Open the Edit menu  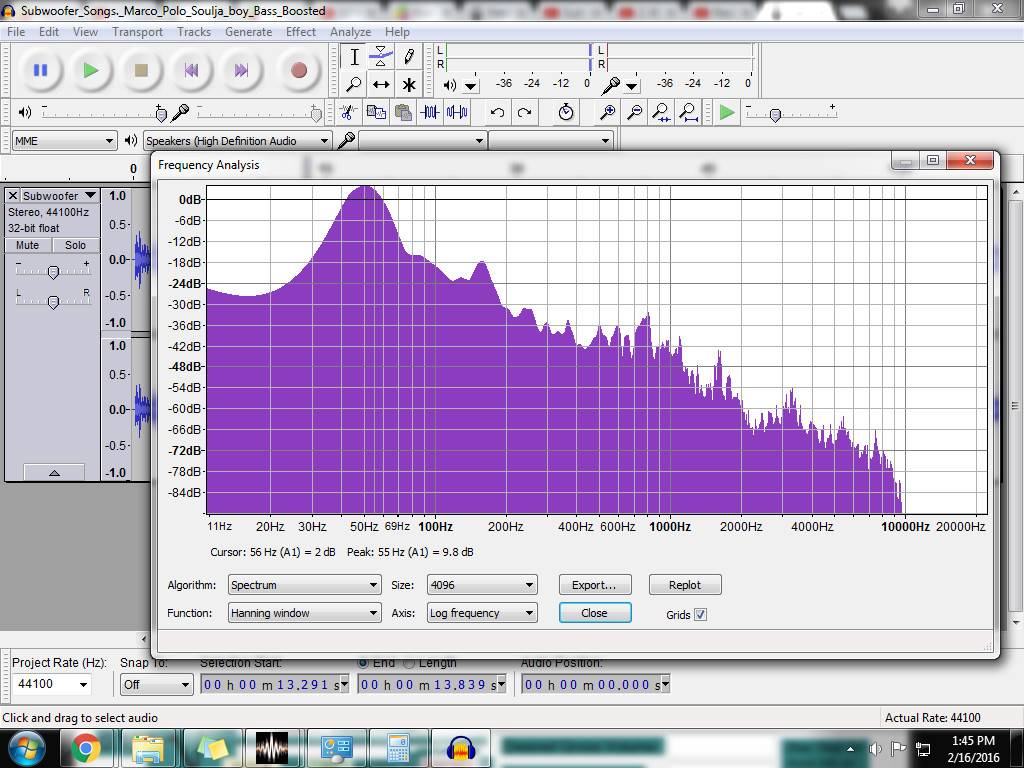[48, 31]
